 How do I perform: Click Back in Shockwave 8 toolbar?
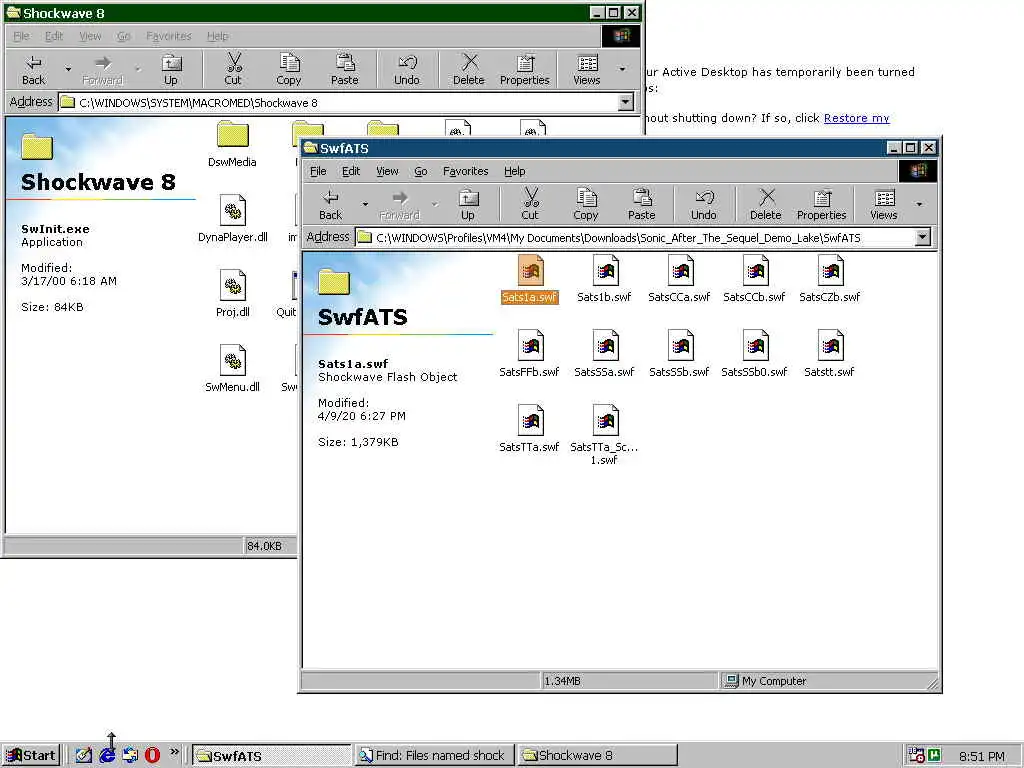[x=33, y=71]
